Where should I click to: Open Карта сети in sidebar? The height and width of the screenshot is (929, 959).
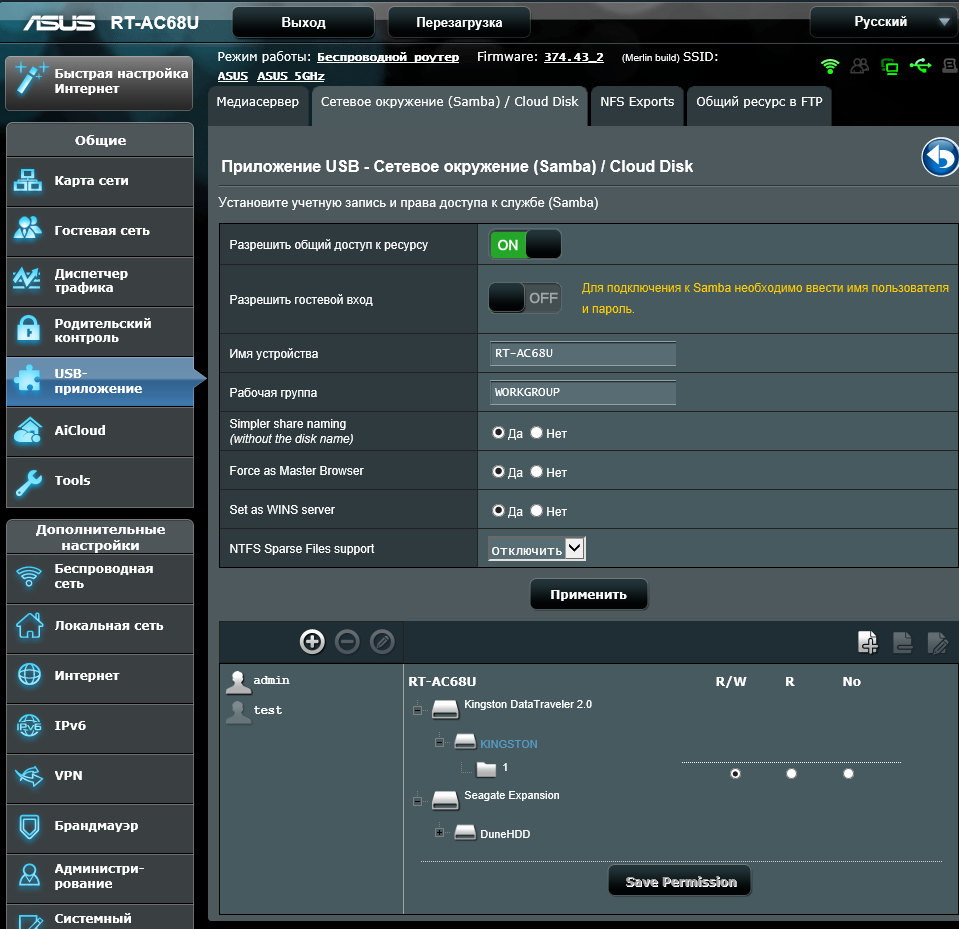[100, 181]
